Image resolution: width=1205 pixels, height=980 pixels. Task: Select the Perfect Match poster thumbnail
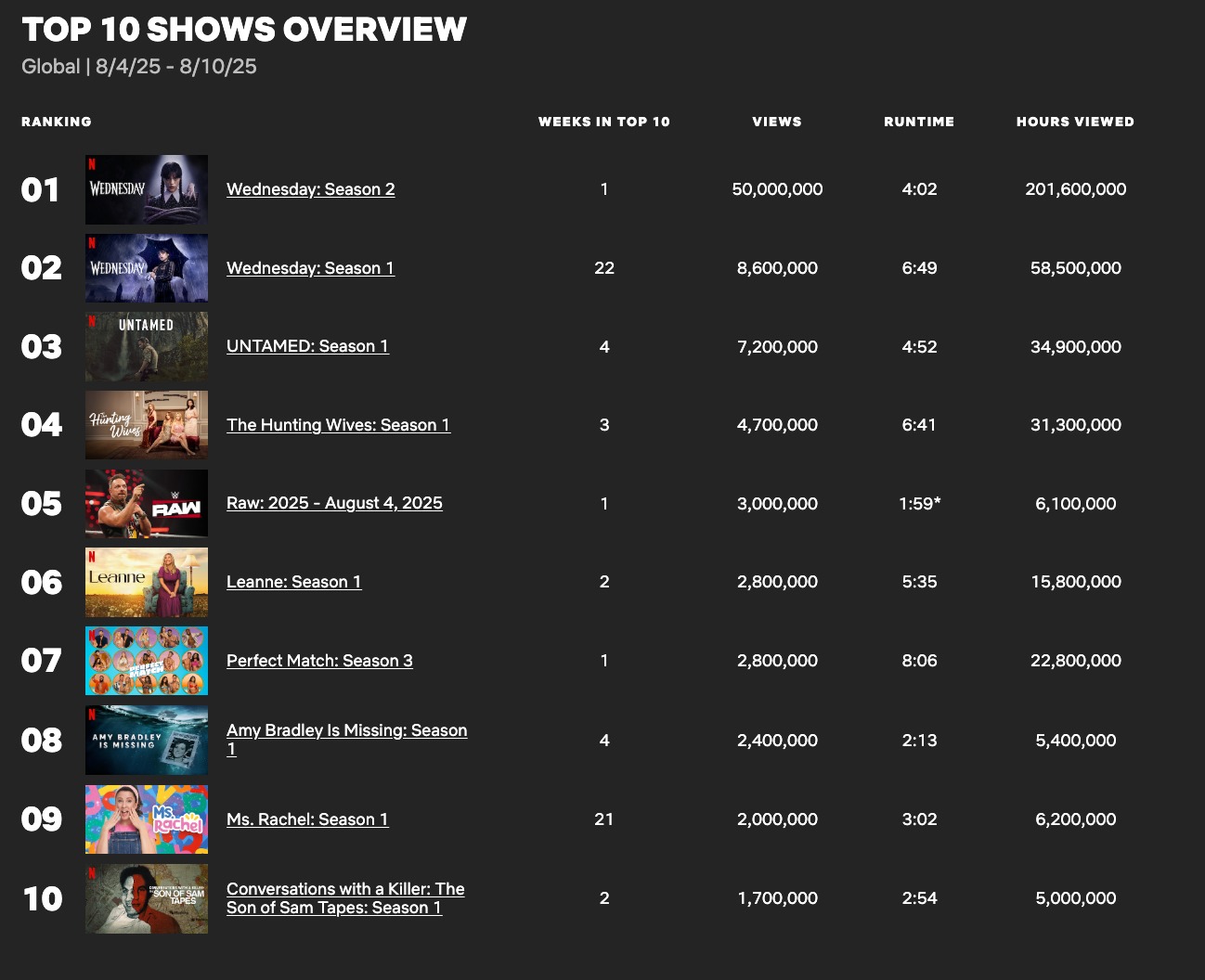147,661
